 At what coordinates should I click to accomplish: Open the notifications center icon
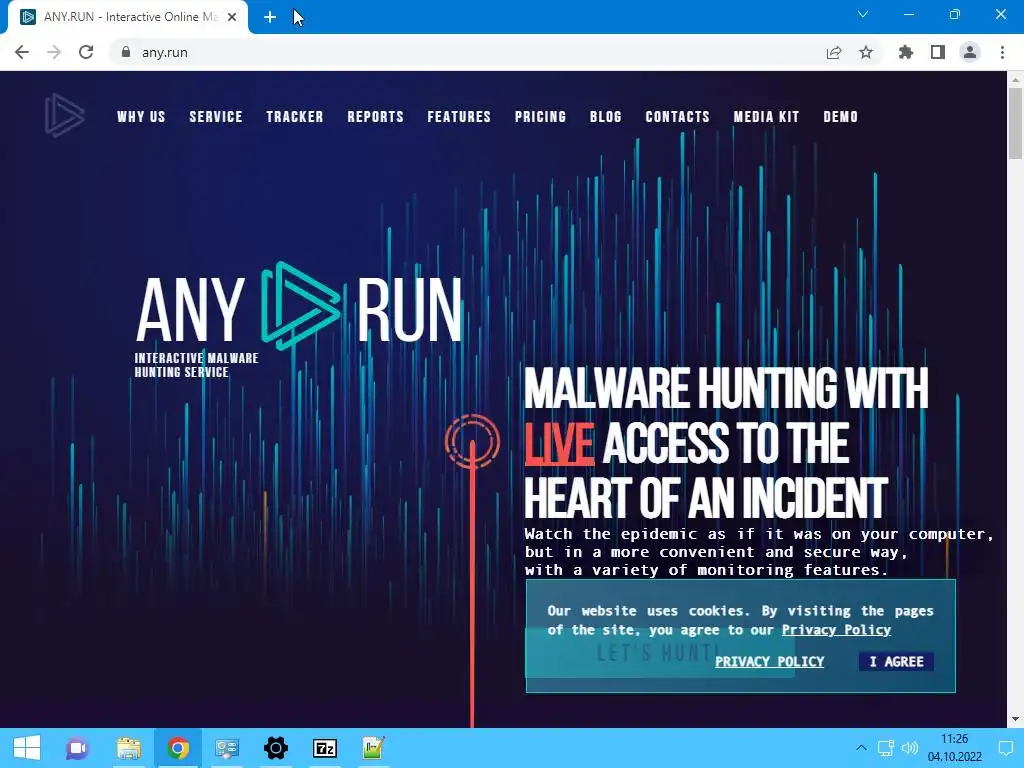(x=1006, y=748)
